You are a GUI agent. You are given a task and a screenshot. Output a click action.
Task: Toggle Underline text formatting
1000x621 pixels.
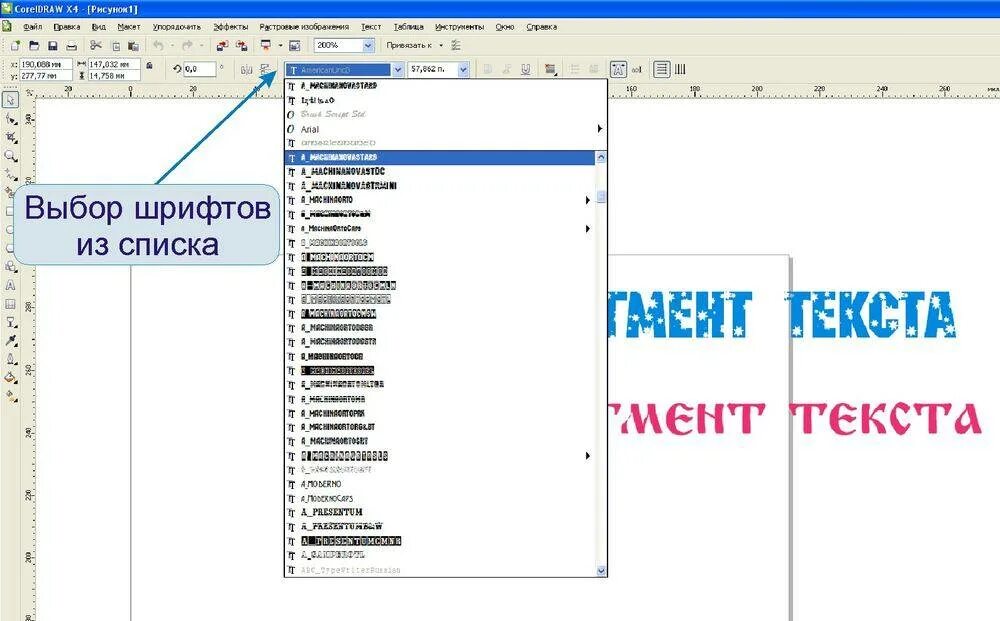526,69
